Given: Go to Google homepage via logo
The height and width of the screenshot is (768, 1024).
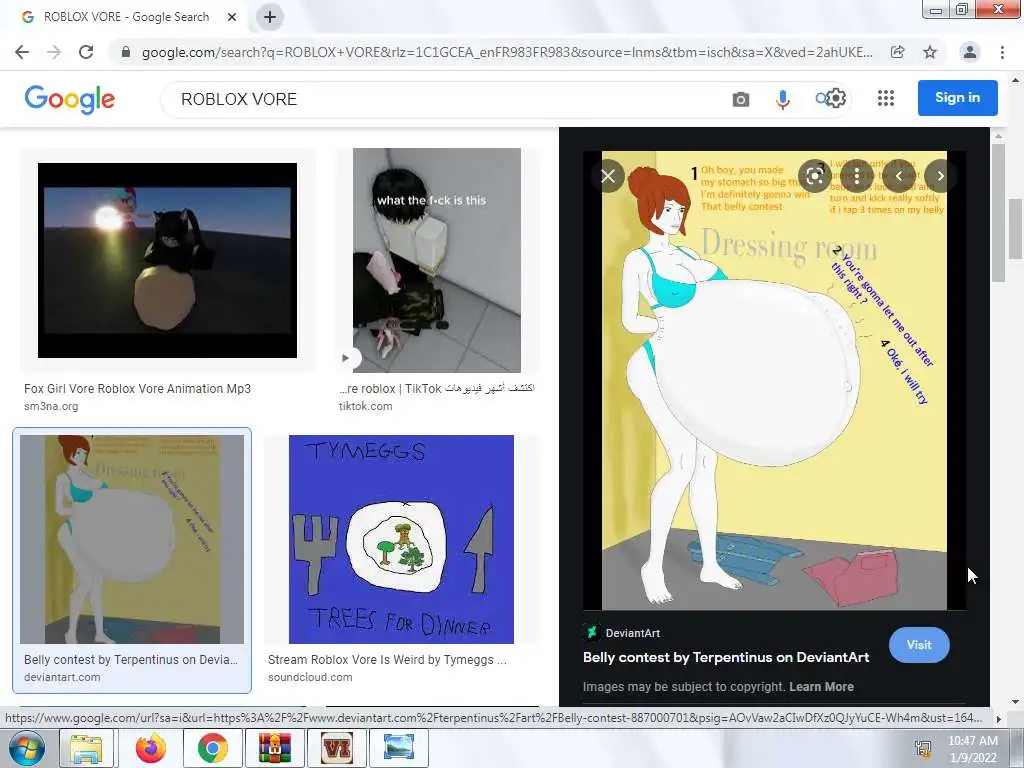Looking at the screenshot, I should [x=69, y=99].
